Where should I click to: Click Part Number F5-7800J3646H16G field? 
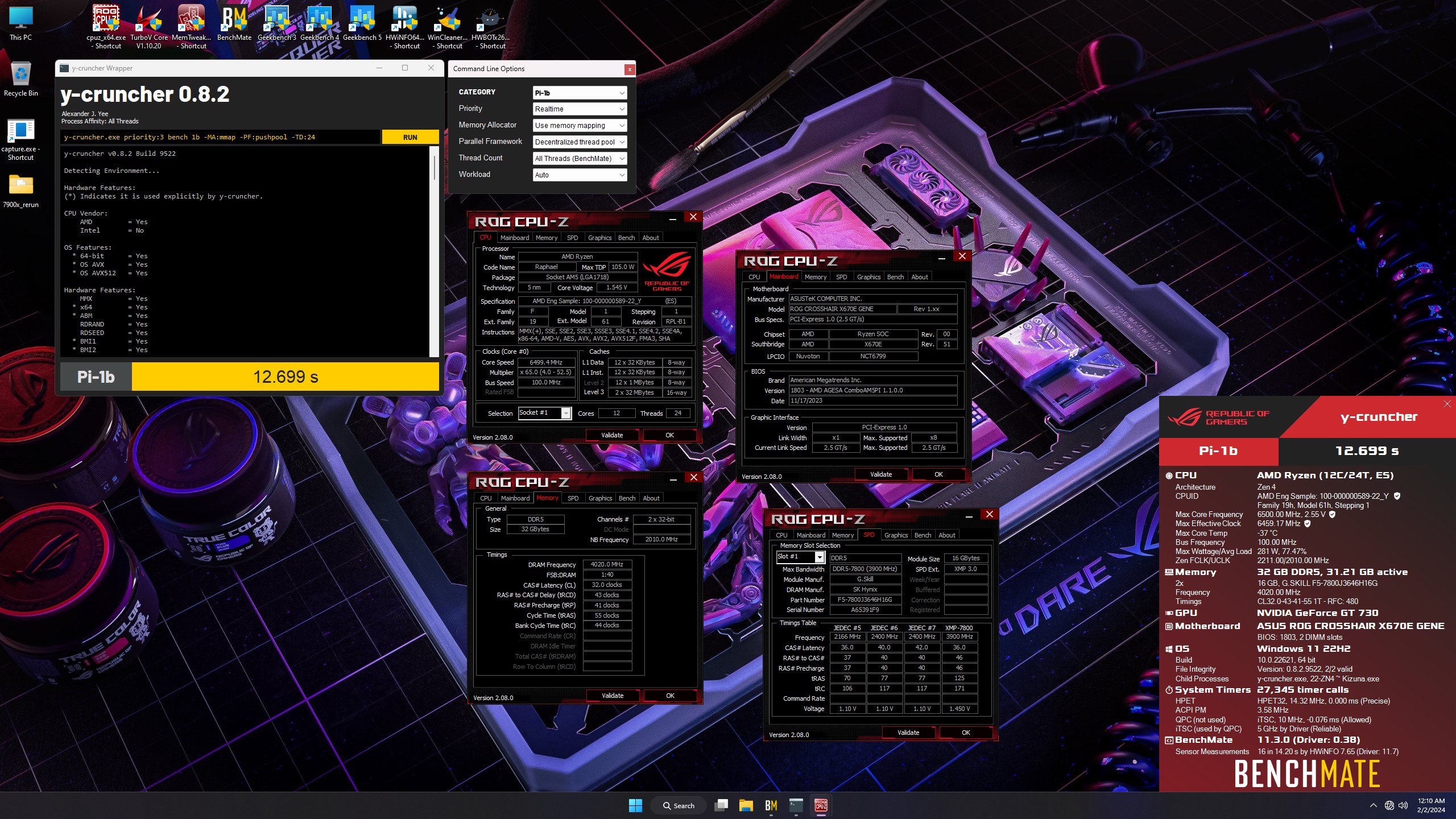pos(864,600)
